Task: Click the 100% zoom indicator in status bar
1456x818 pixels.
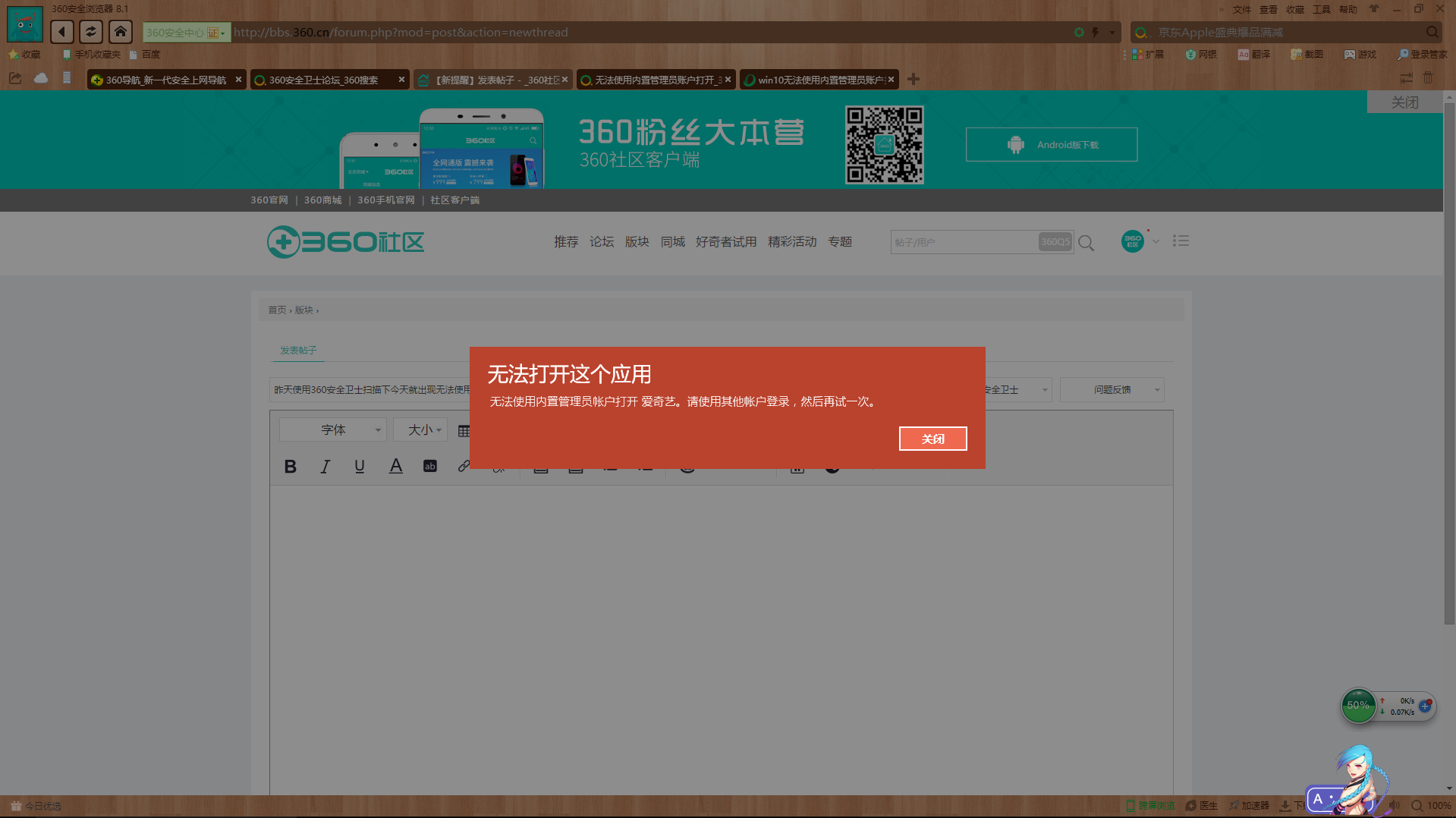Action: point(1431,806)
